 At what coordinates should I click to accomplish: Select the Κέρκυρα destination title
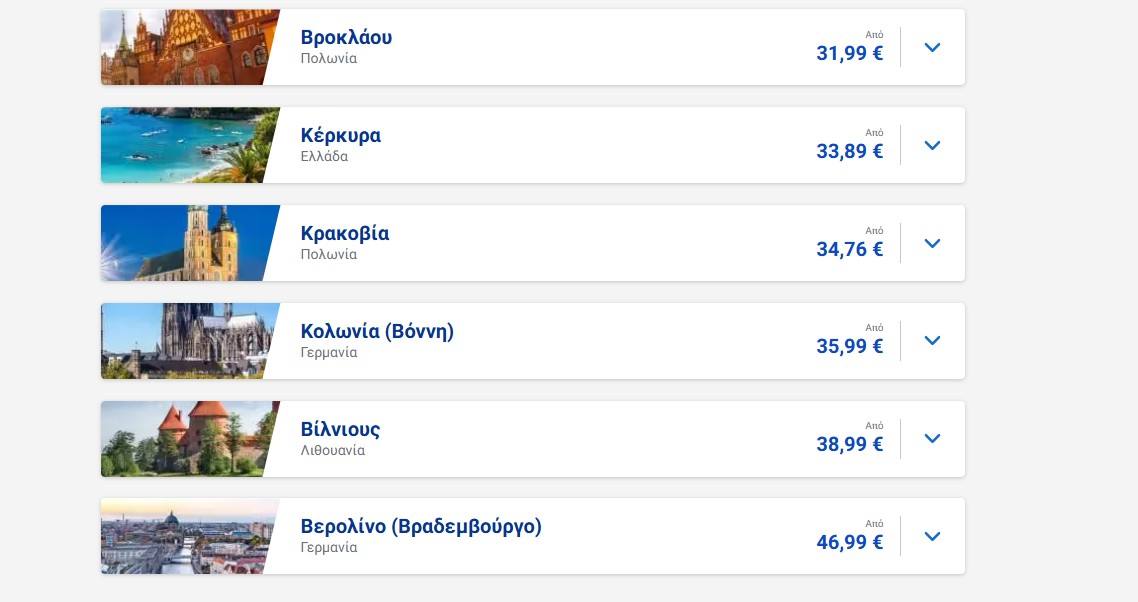coord(340,136)
